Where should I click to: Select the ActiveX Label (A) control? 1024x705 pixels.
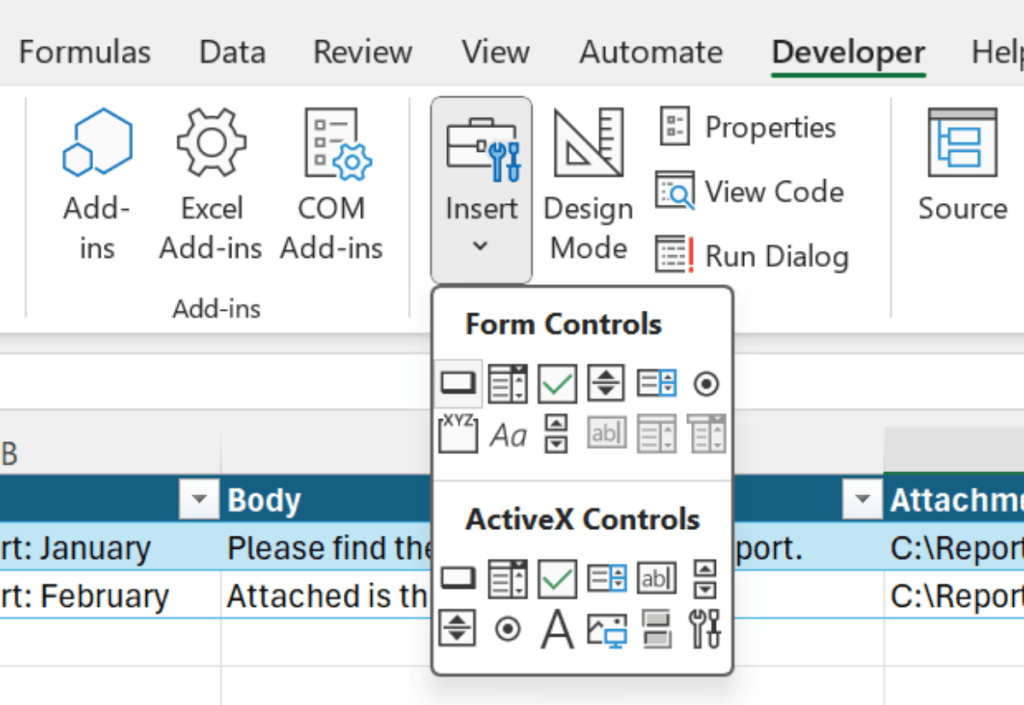click(557, 628)
